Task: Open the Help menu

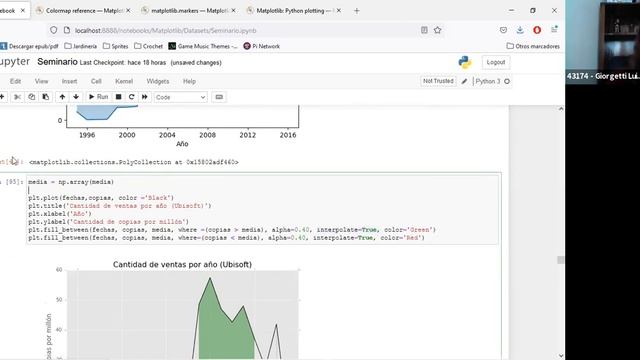Action: pyautogui.click(x=189, y=81)
